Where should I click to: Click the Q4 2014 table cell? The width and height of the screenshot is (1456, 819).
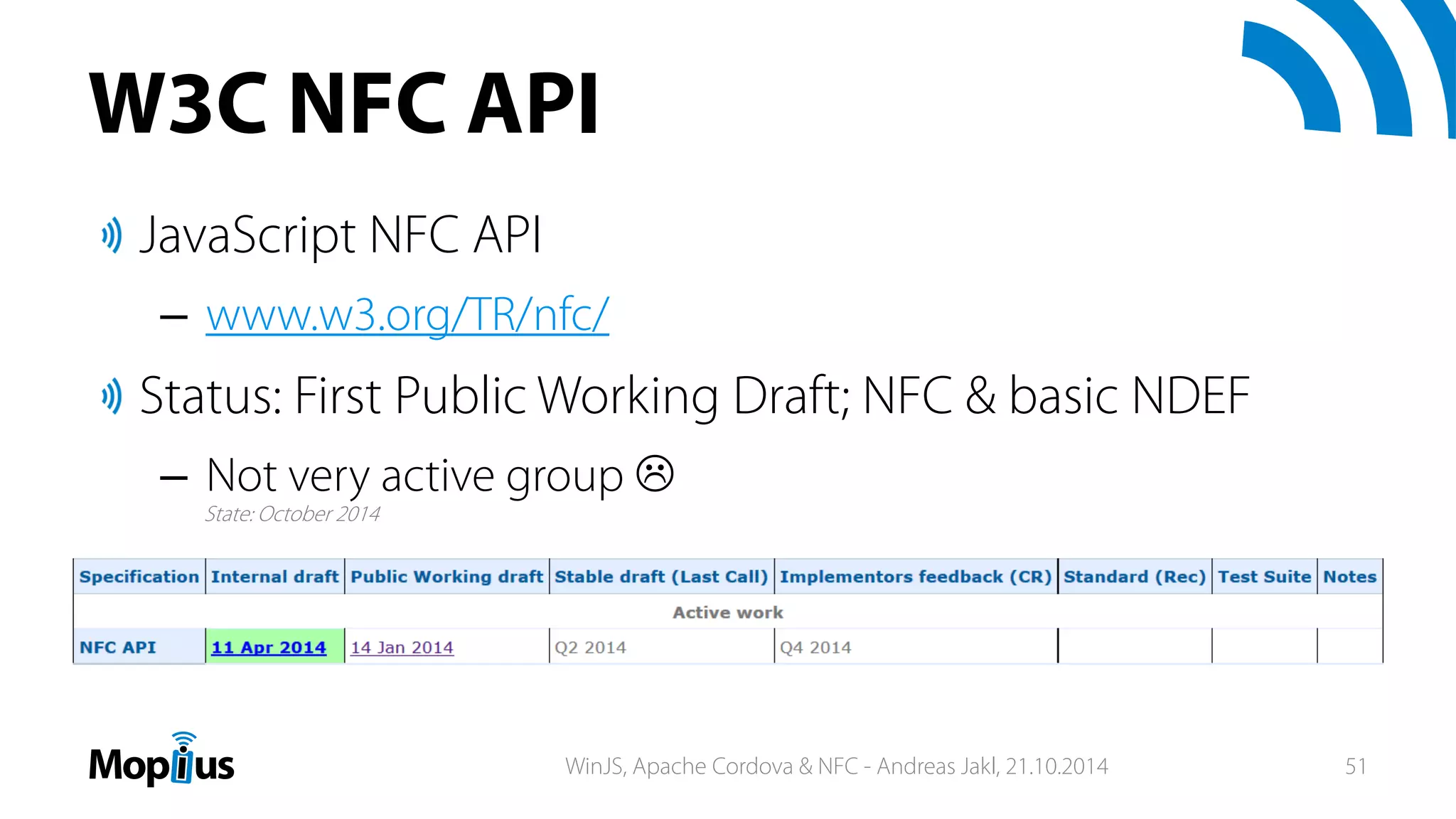pyautogui.click(x=916, y=646)
